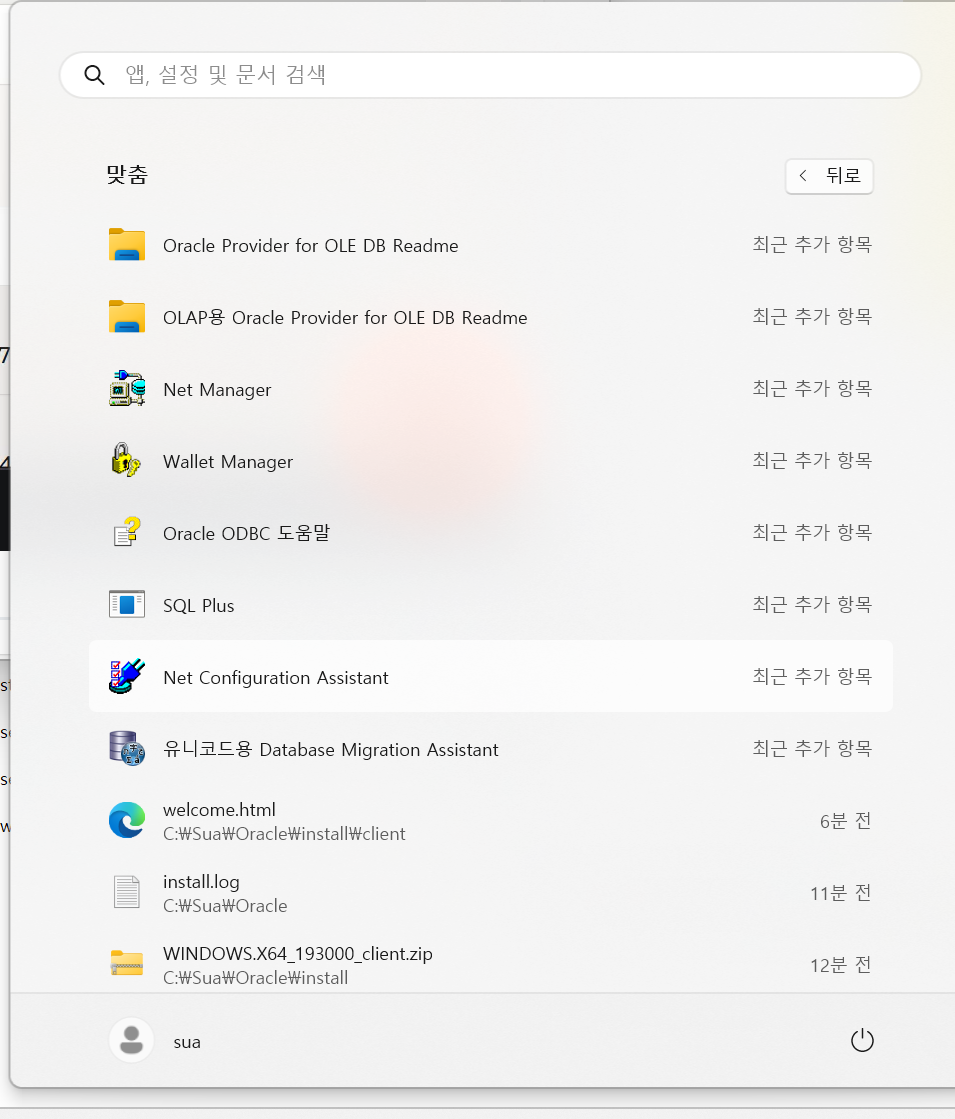Screen dimensions: 955x1119
Task: Click the C:₩Sua₩Oracle₩install₩client path text
Action: 284,834
